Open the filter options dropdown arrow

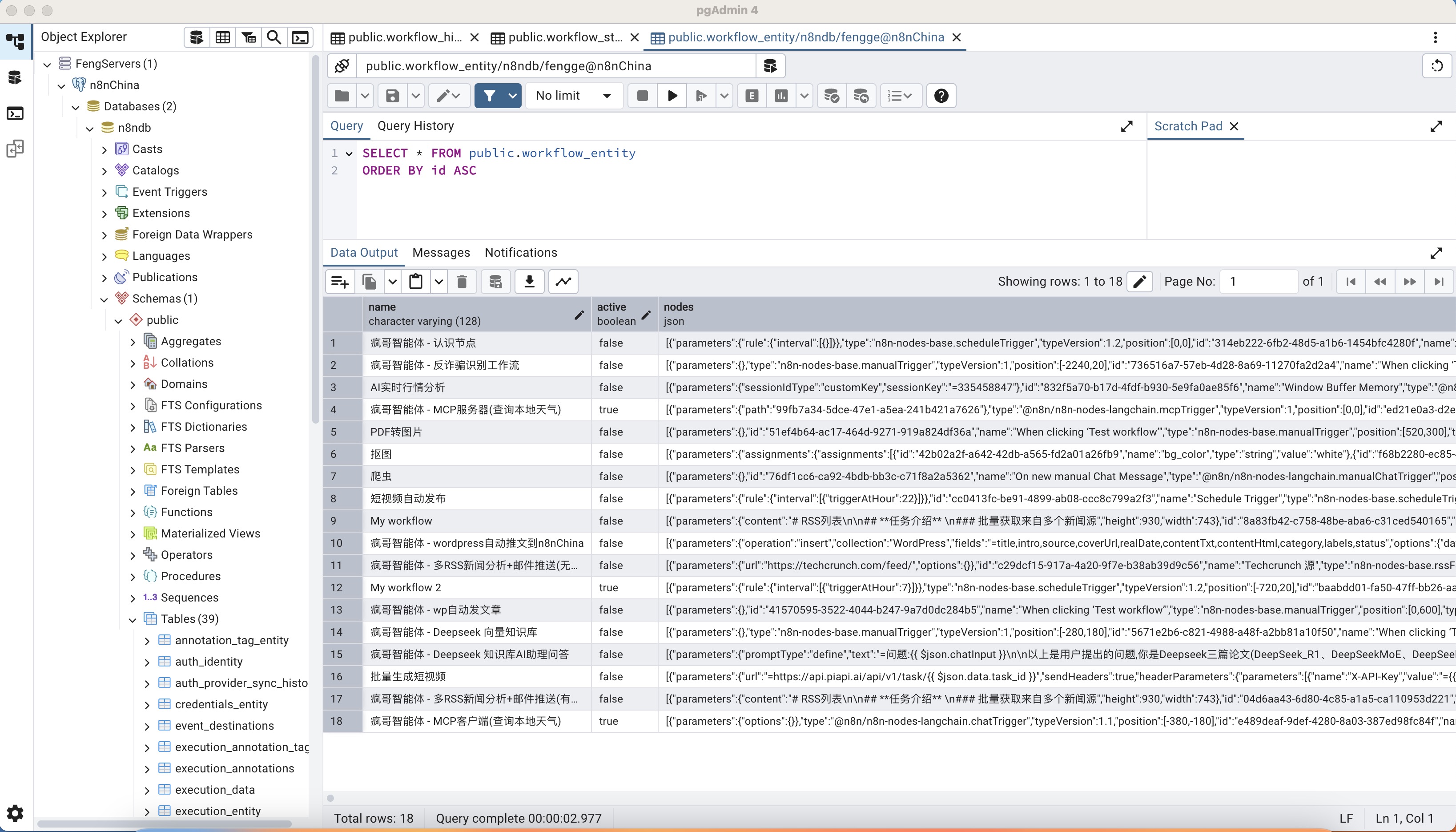coord(513,95)
